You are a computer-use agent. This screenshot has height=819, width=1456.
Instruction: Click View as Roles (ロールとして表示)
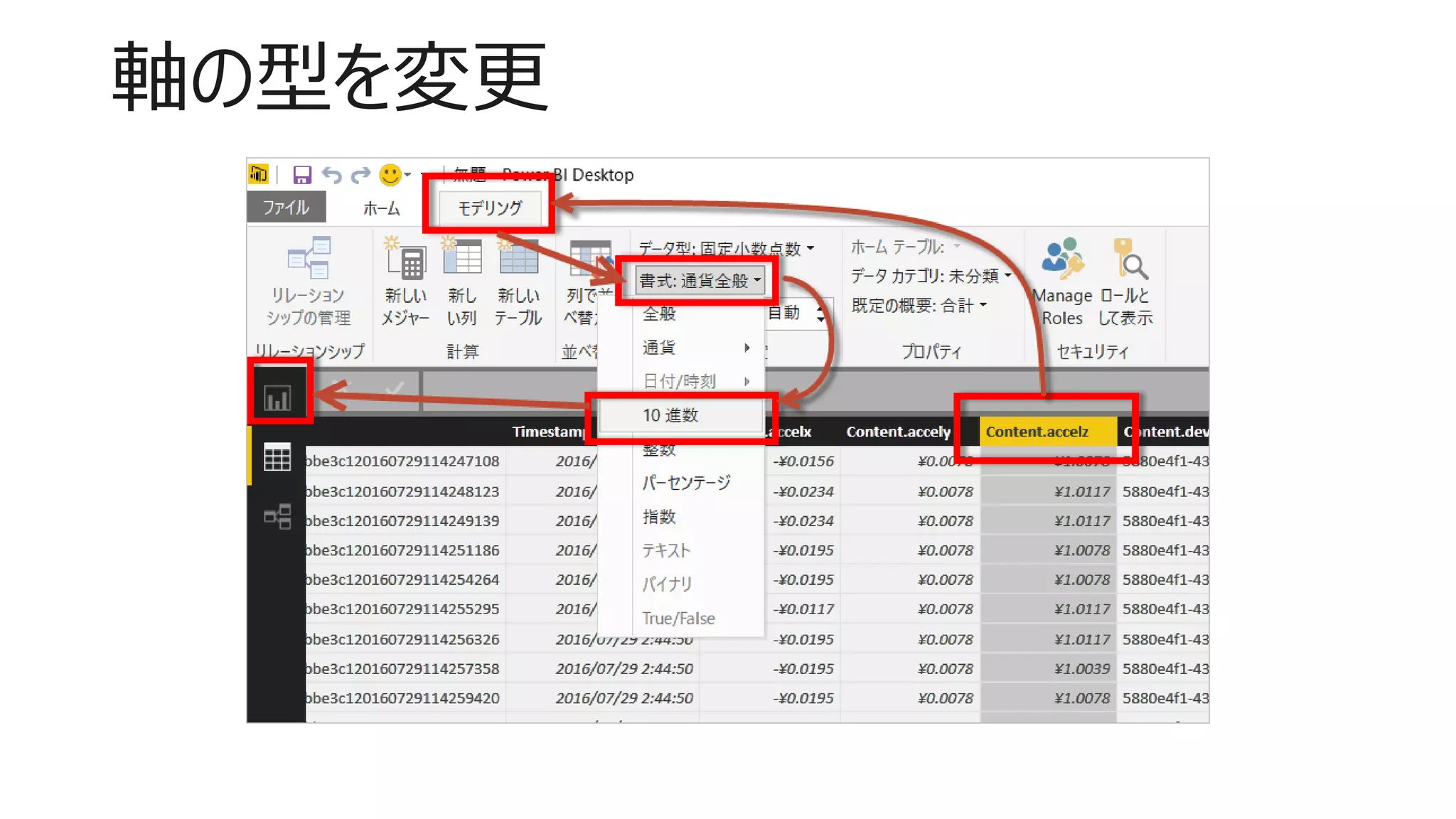click(1125, 282)
